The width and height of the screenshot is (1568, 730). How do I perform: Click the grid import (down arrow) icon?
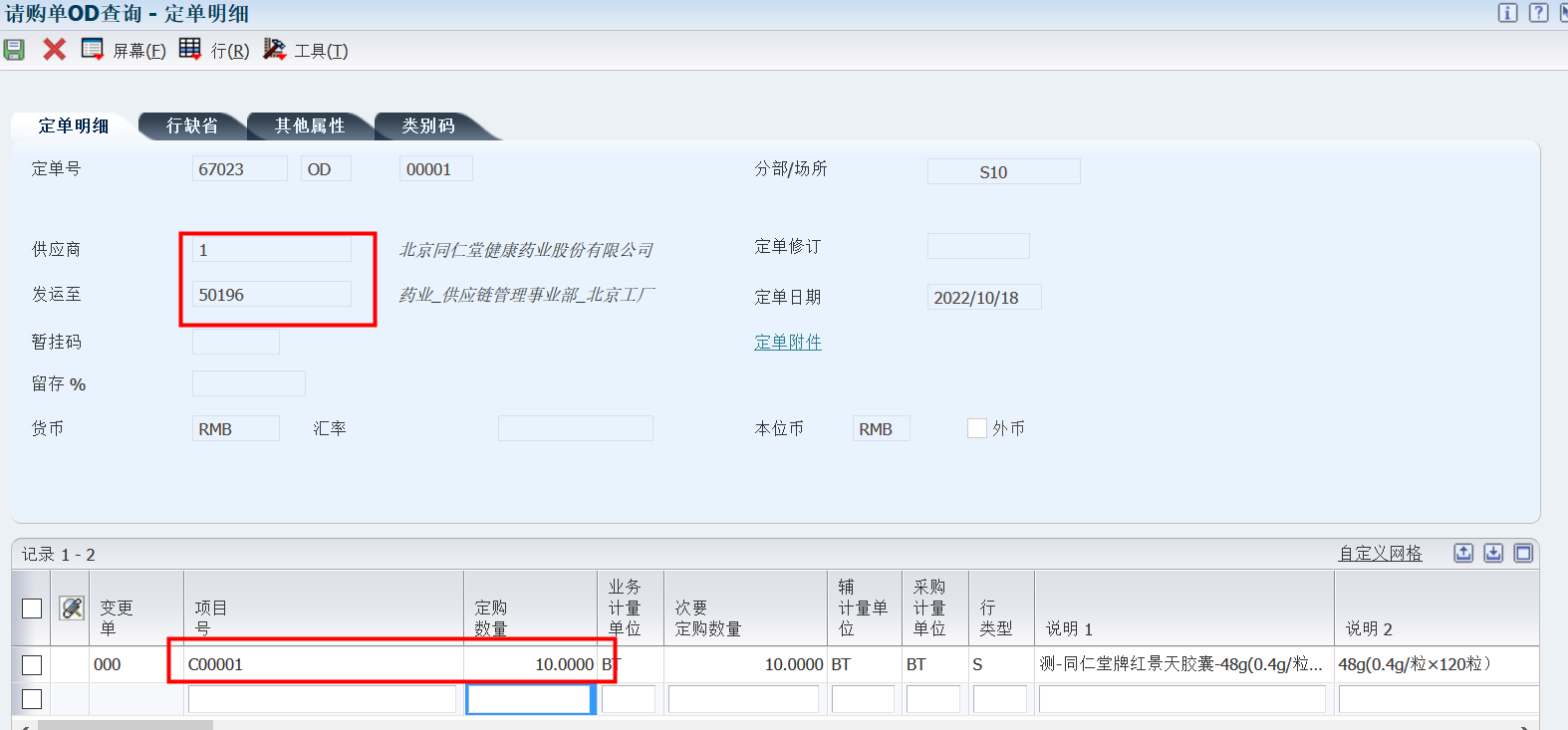pyautogui.click(x=1492, y=553)
